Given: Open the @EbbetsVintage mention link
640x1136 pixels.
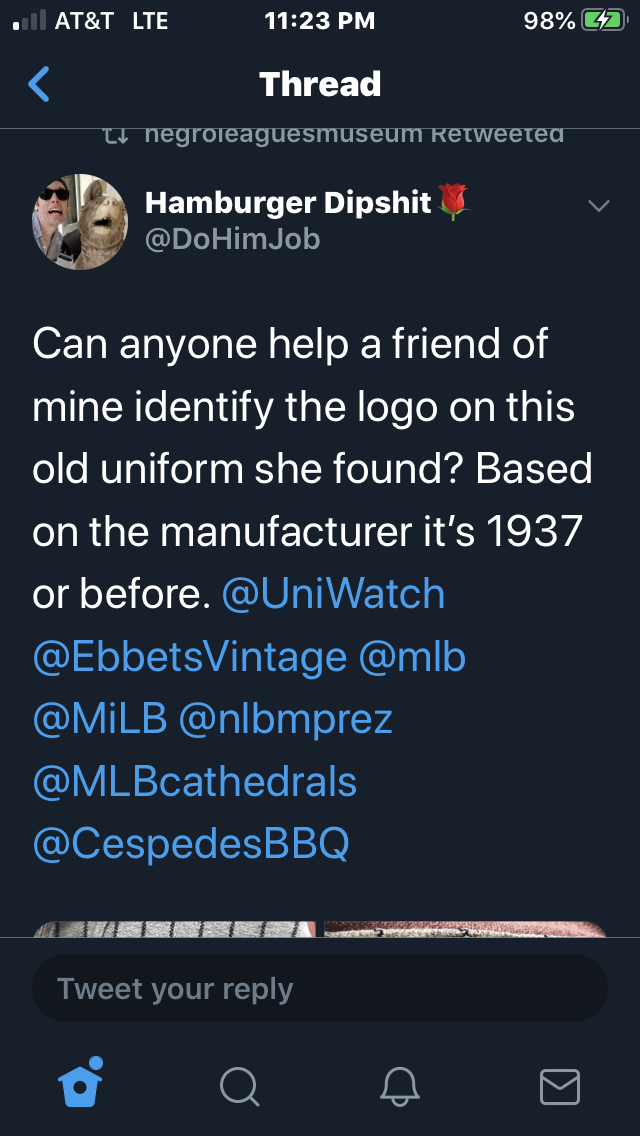Looking at the screenshot, I should tap(189, 657).
